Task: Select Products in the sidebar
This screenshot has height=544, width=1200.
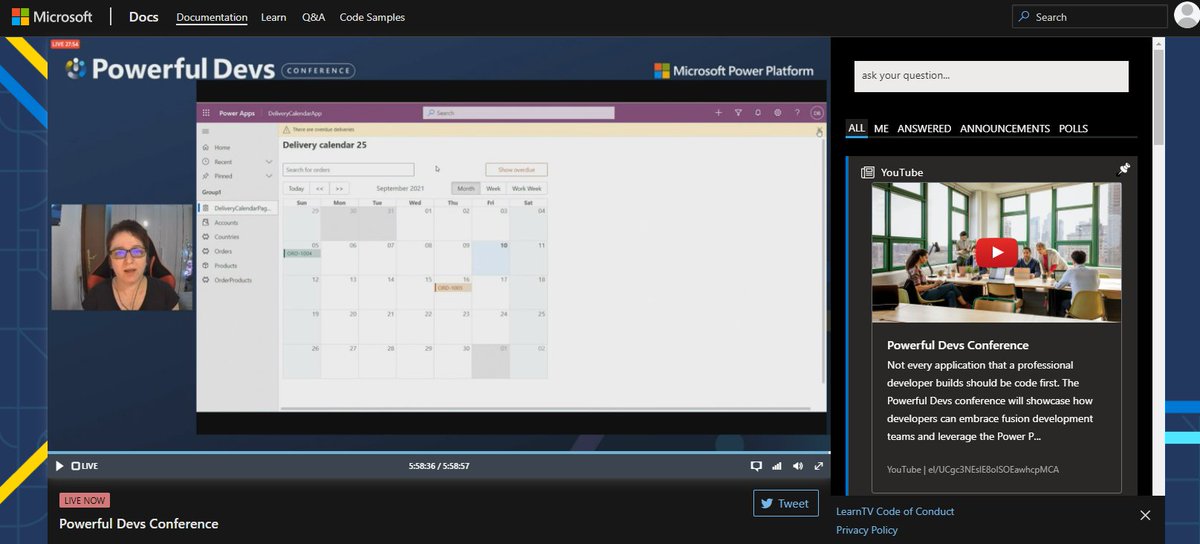Action: [225, 265]
